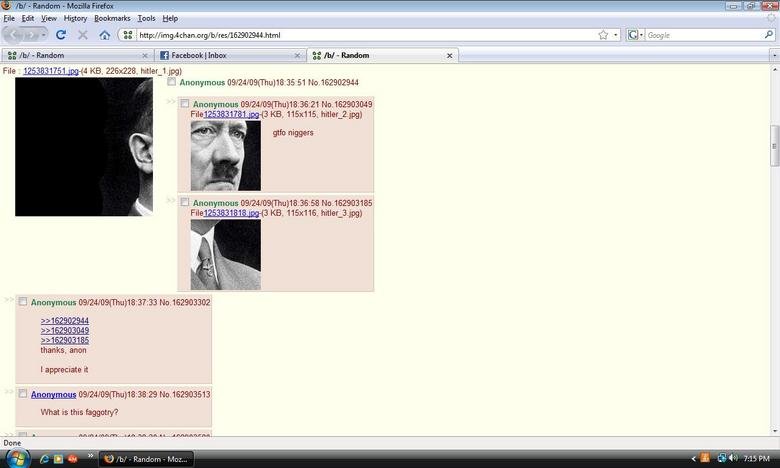The width and height of the screenshot is (780, 468).
Task: Click the Home icon in the toolbar
Action: 104,35
